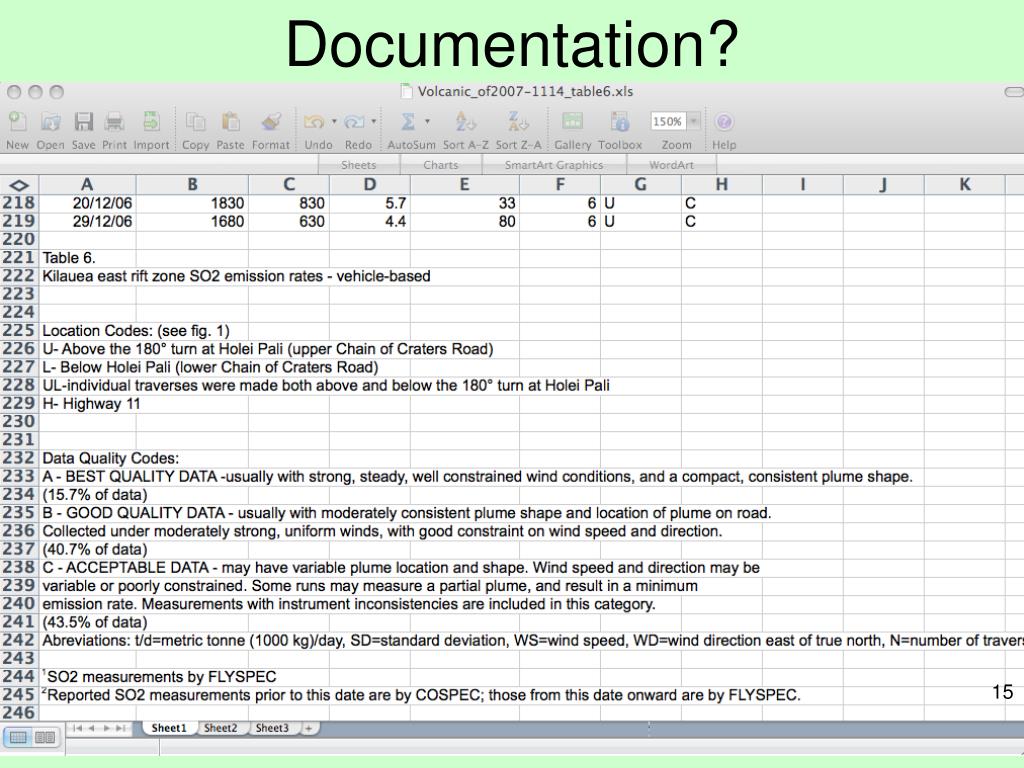
Task: Select row 246 header
Action: (x=19, y=712)
